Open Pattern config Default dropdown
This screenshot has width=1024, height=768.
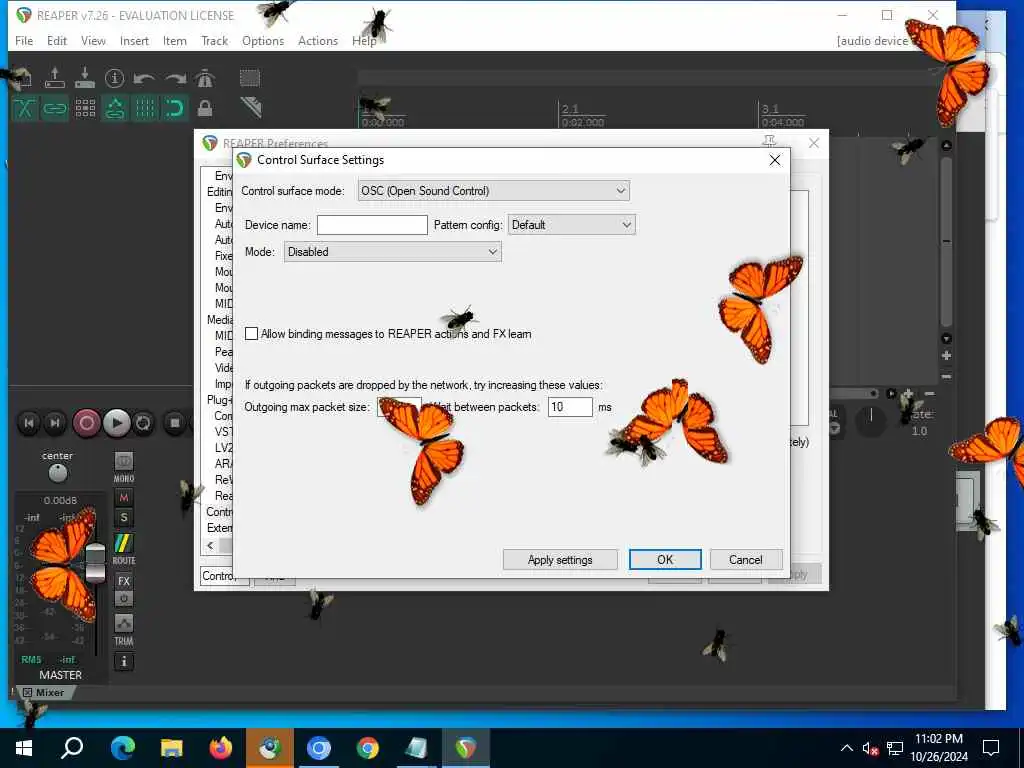pyautogui.click(x=571, y=225)
